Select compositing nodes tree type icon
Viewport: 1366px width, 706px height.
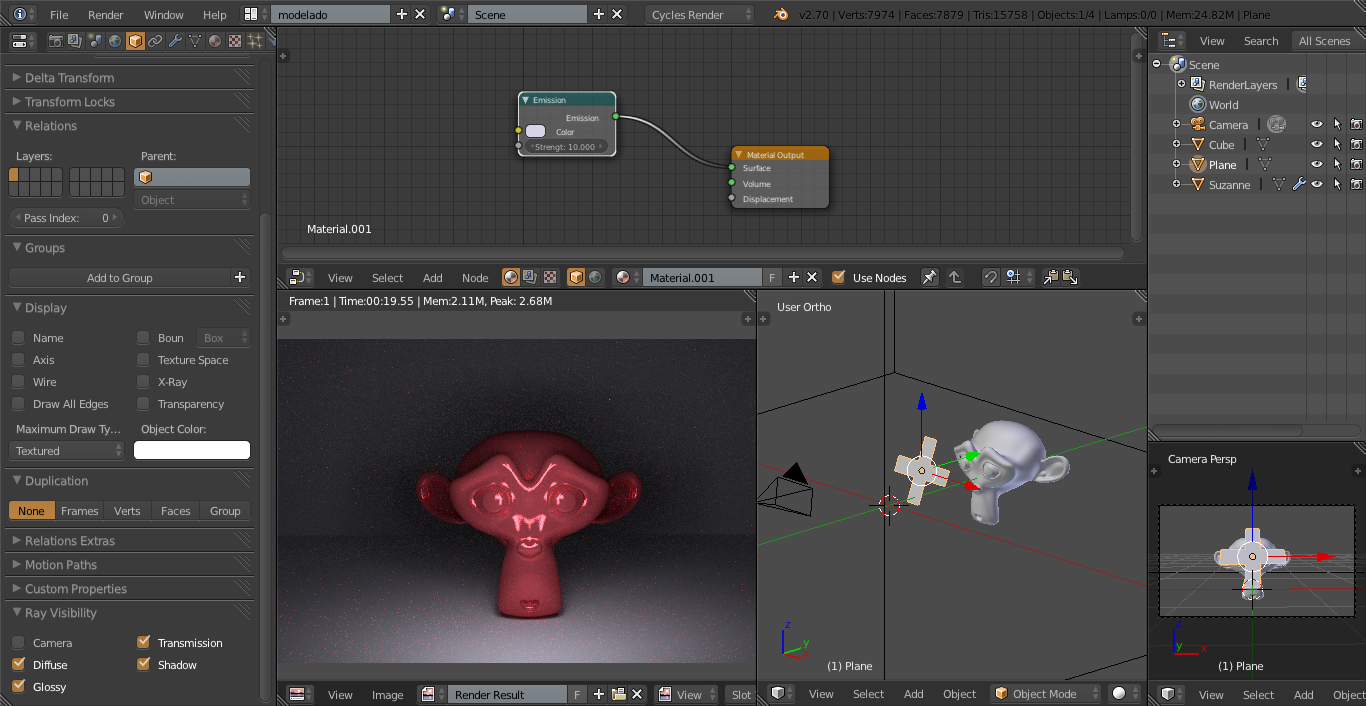[x=530, y=277]
